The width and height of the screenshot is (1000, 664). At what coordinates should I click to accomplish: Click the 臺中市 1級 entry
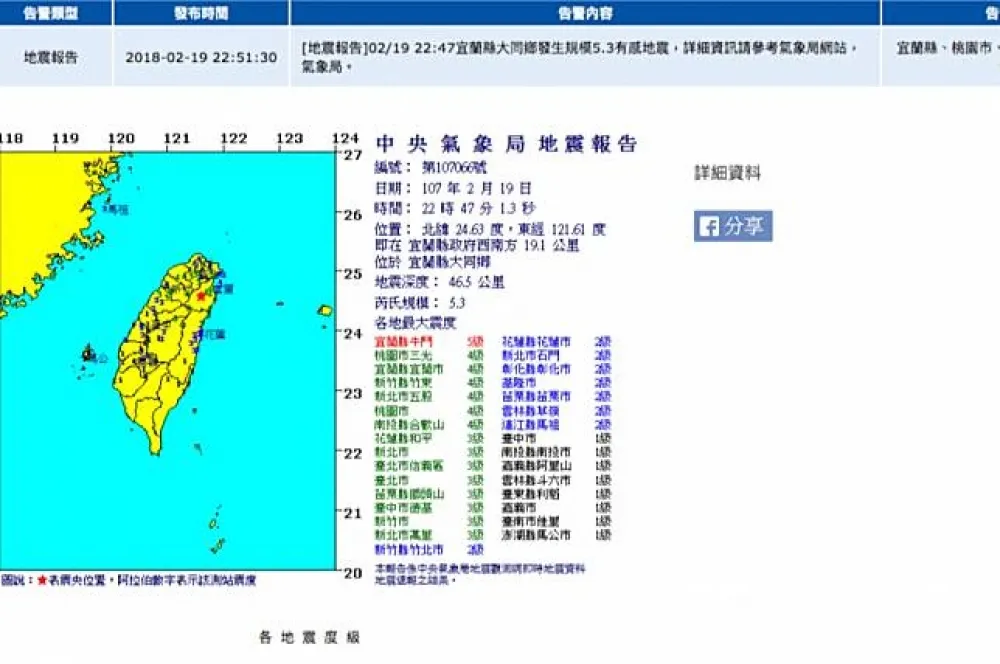pos(556,438)
